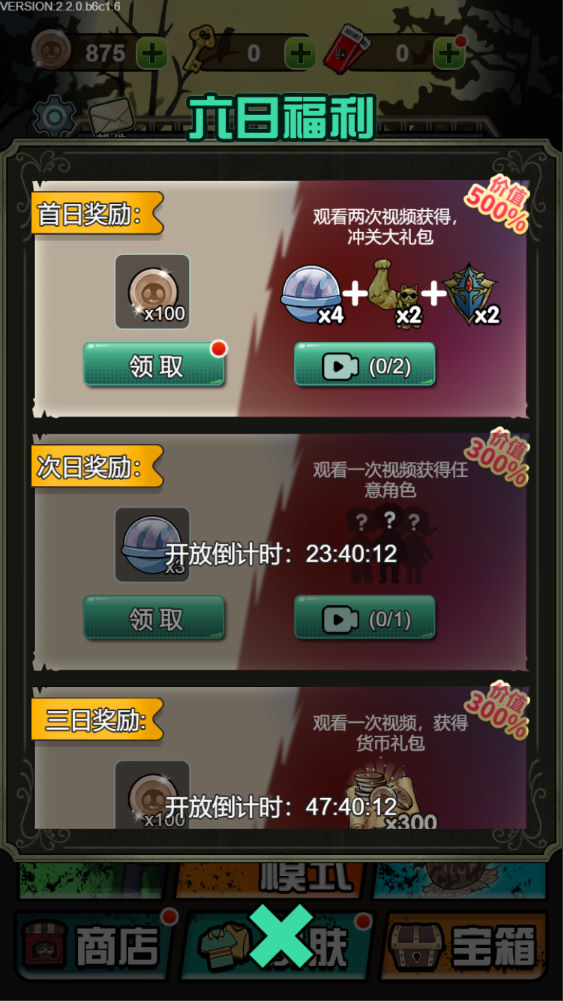Watch video for first-day gift pack (0/2)
This screenshot has width=563, height=1001.
tap(364, 365)
